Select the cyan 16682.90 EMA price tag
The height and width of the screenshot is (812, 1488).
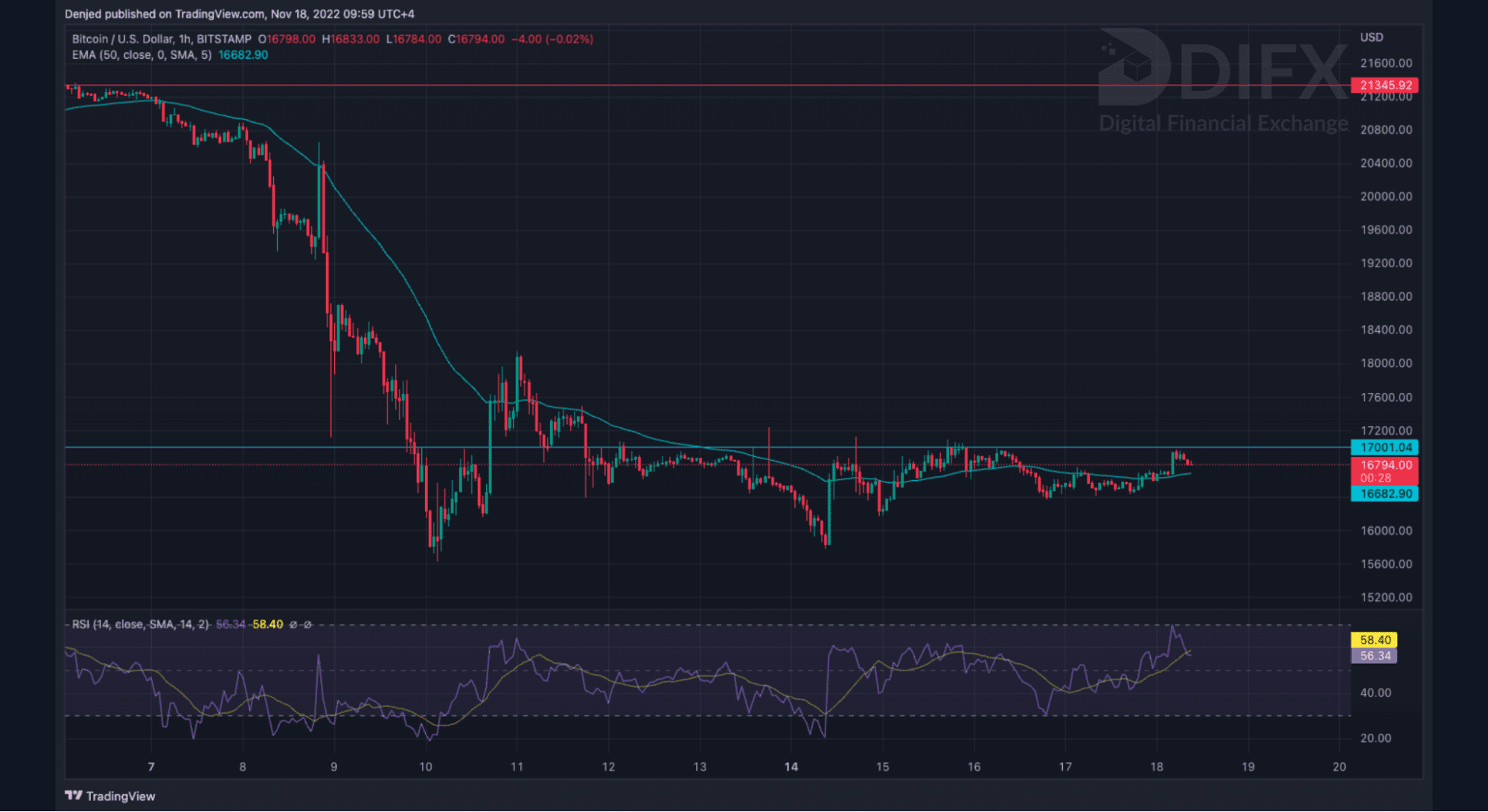pos(1385,493)
